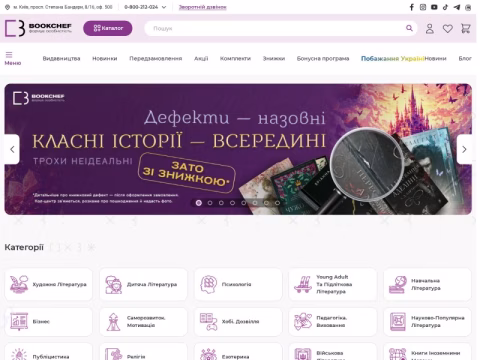Select the sixth banner slide dot

point(255,203)
